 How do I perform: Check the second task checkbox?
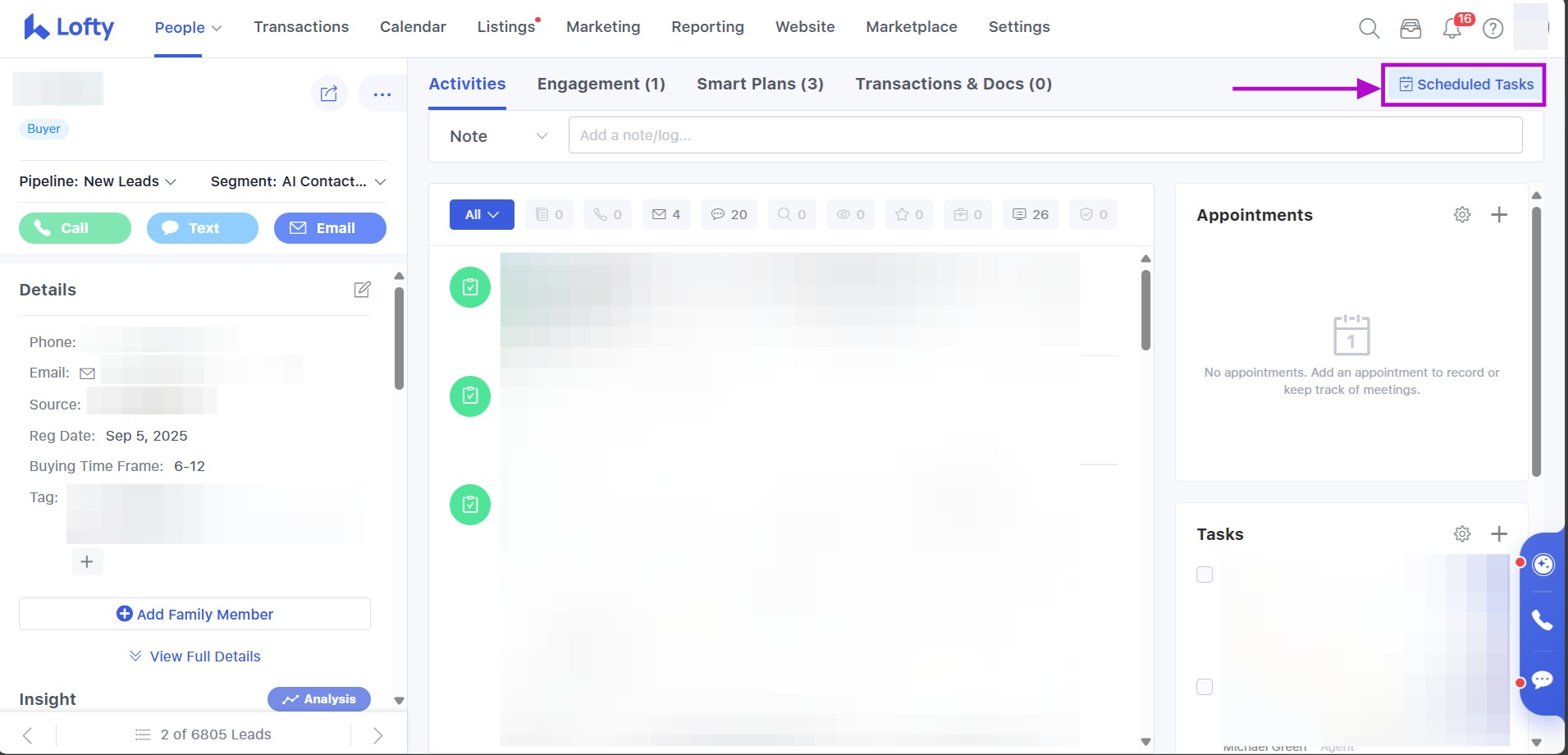pos(1205,687)
